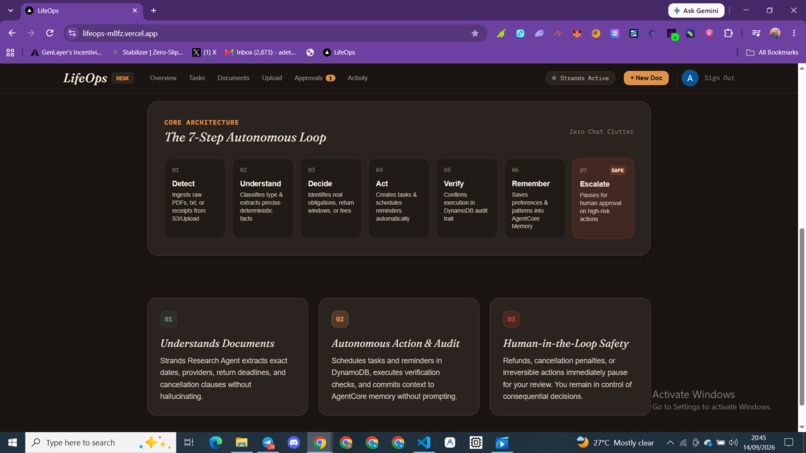The image size is (806, 453).
Task: View the Activity page
Action: 358,78
